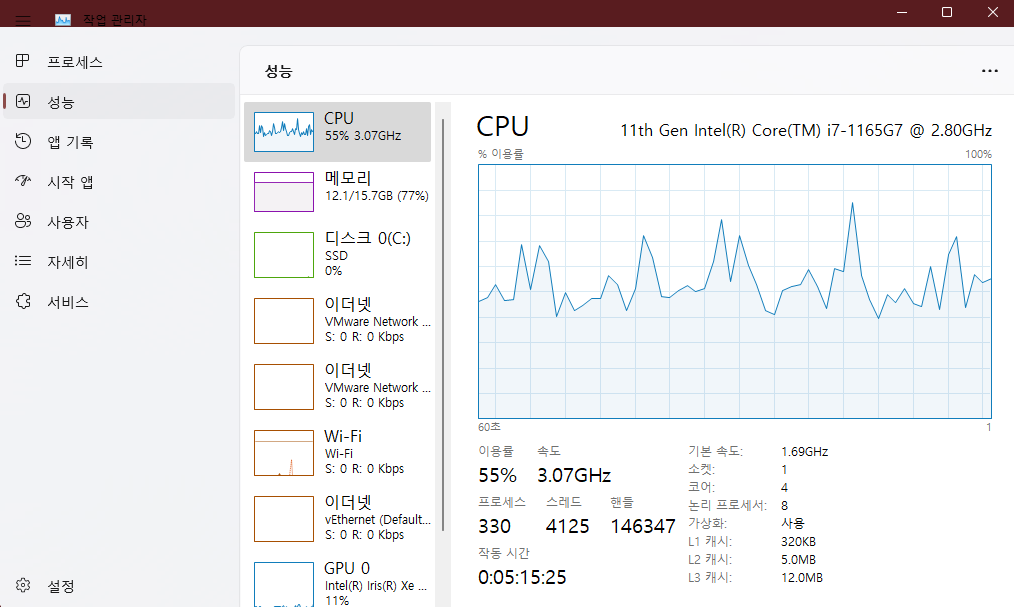Open the three-dot more options menu
This screenshot has width=1014, height=607.
989,71
